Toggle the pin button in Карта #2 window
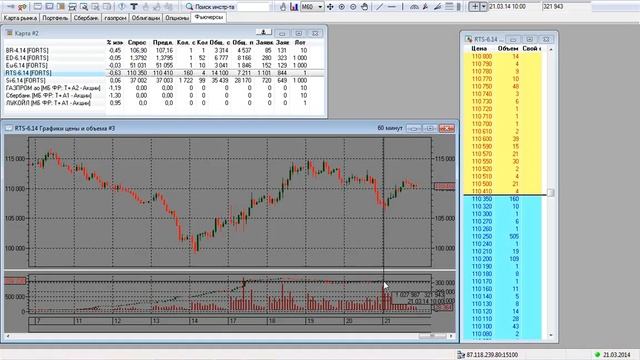 point(264,33)
